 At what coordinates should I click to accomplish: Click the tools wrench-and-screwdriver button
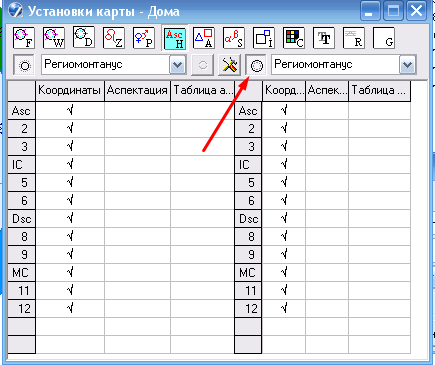[229, 65]
